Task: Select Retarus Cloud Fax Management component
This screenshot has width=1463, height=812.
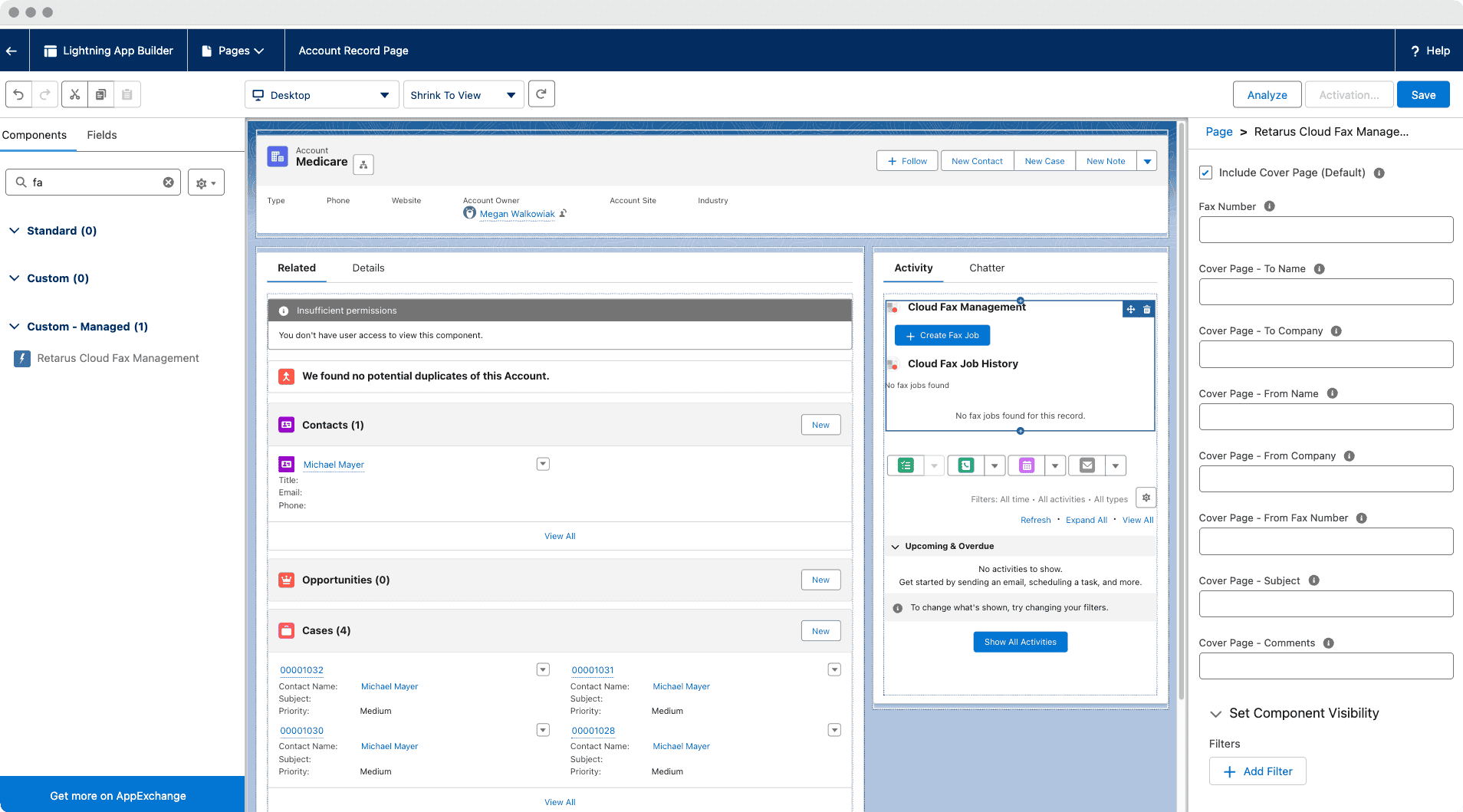Action: pyautogui.click(x=107, y=358)
